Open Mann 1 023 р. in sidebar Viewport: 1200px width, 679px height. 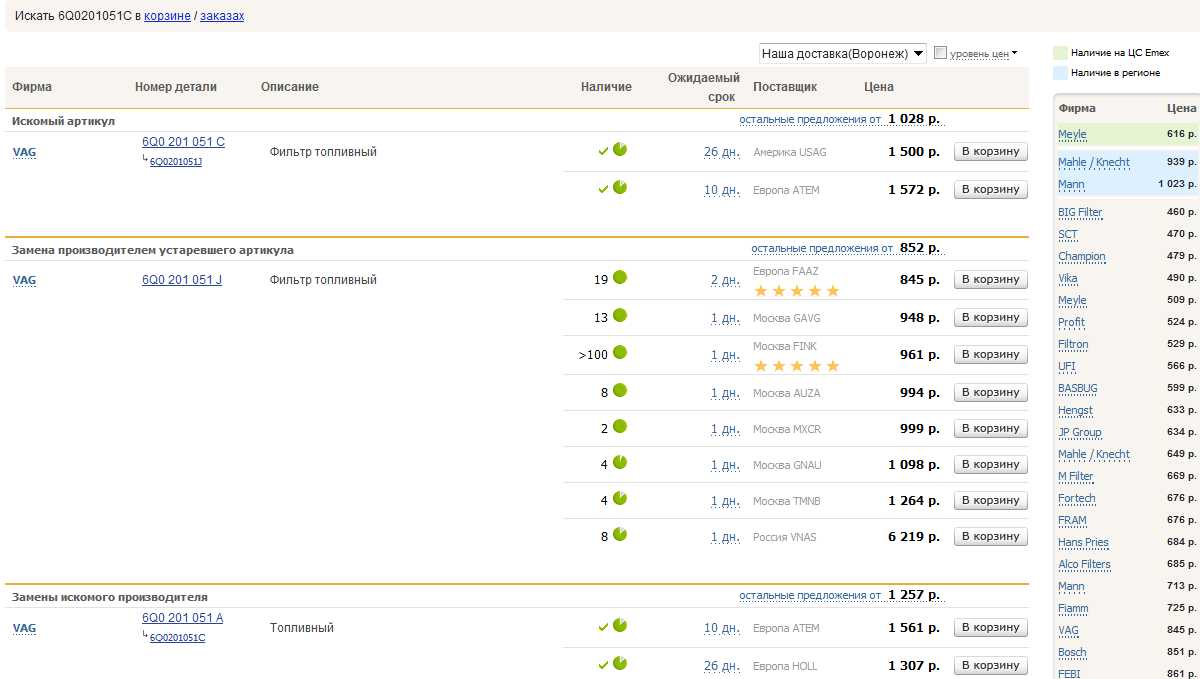tap(1071, 184)
